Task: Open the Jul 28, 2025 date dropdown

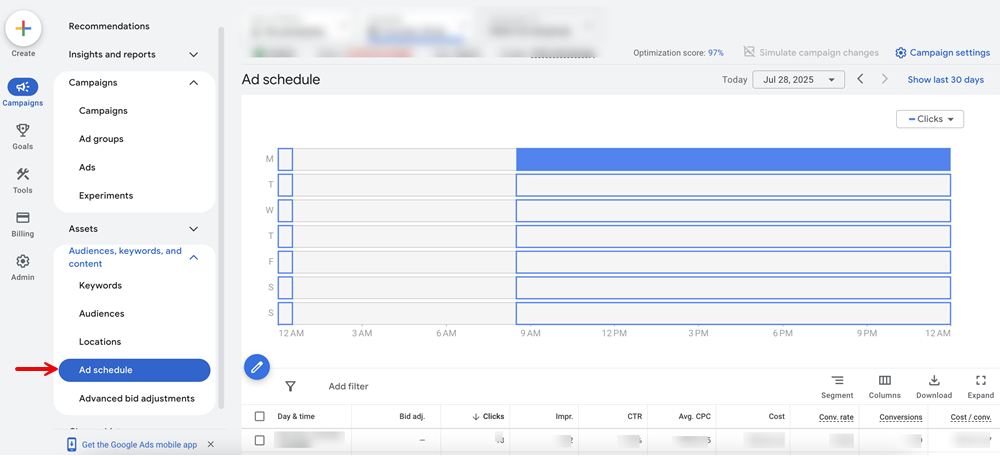Action: pos(798,80)
